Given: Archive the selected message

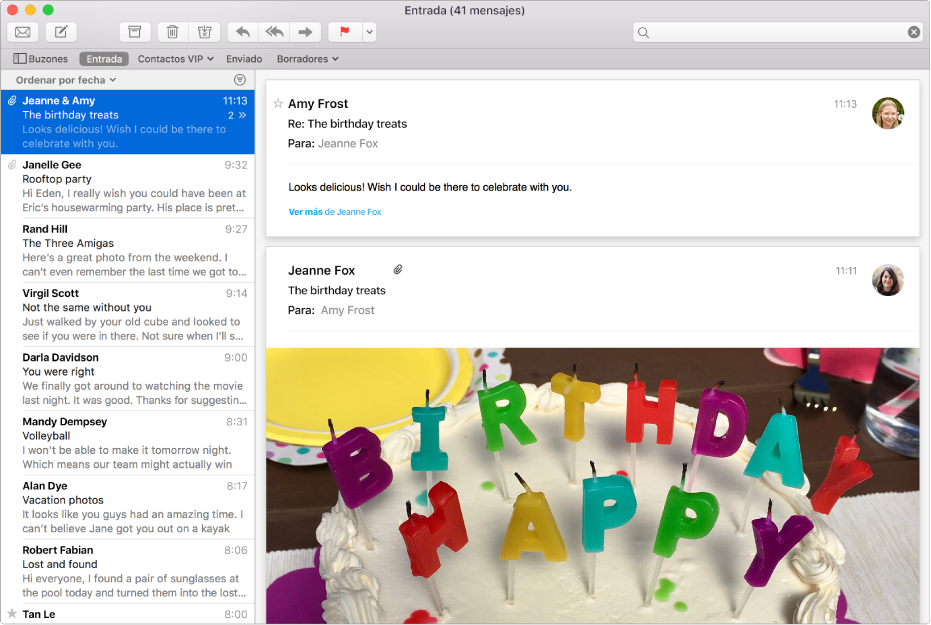Looking at the screenshot, I should coord(135,31).
